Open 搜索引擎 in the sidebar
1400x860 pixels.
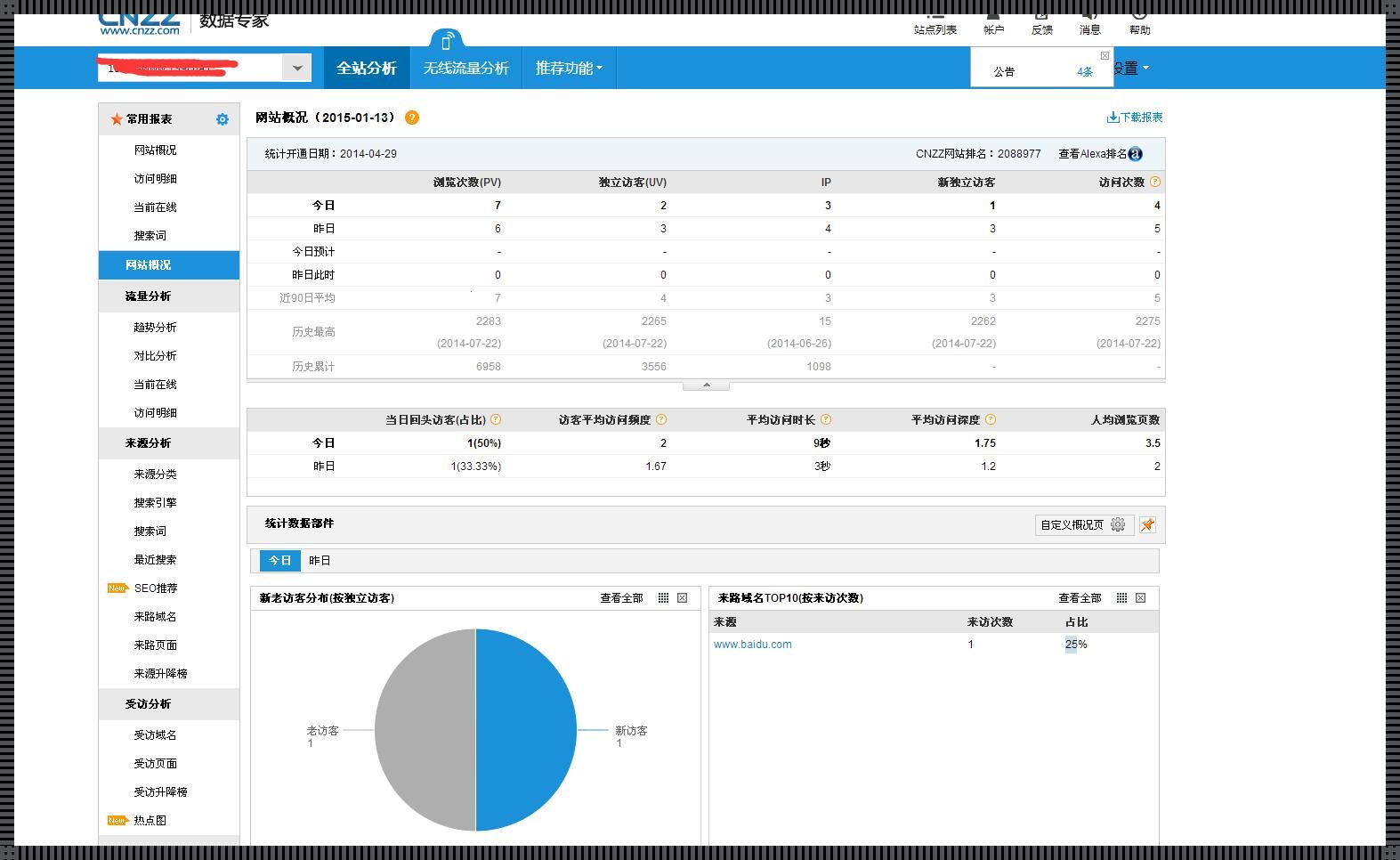156,503
